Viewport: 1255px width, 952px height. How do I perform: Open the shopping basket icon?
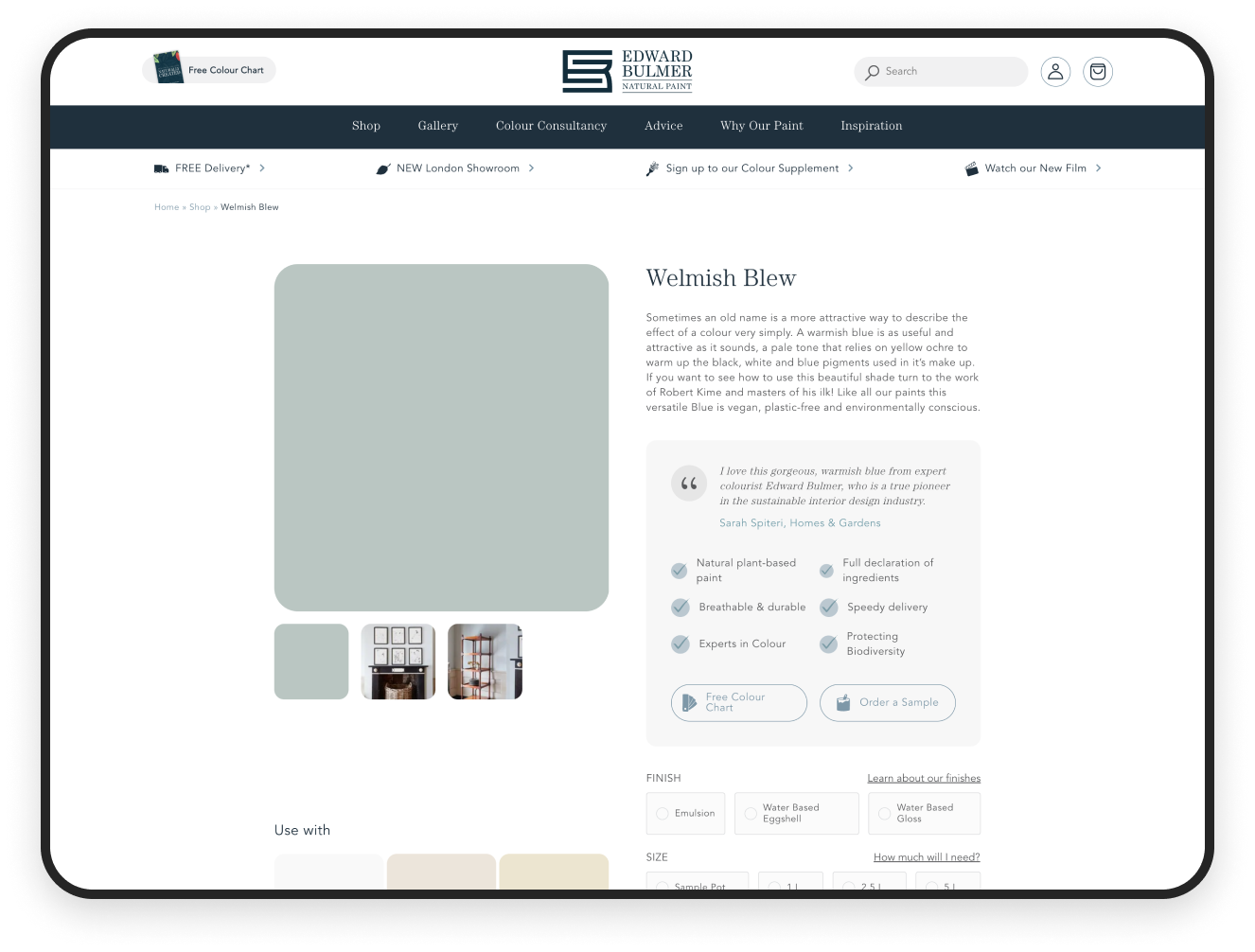(x=1098, y=72)
